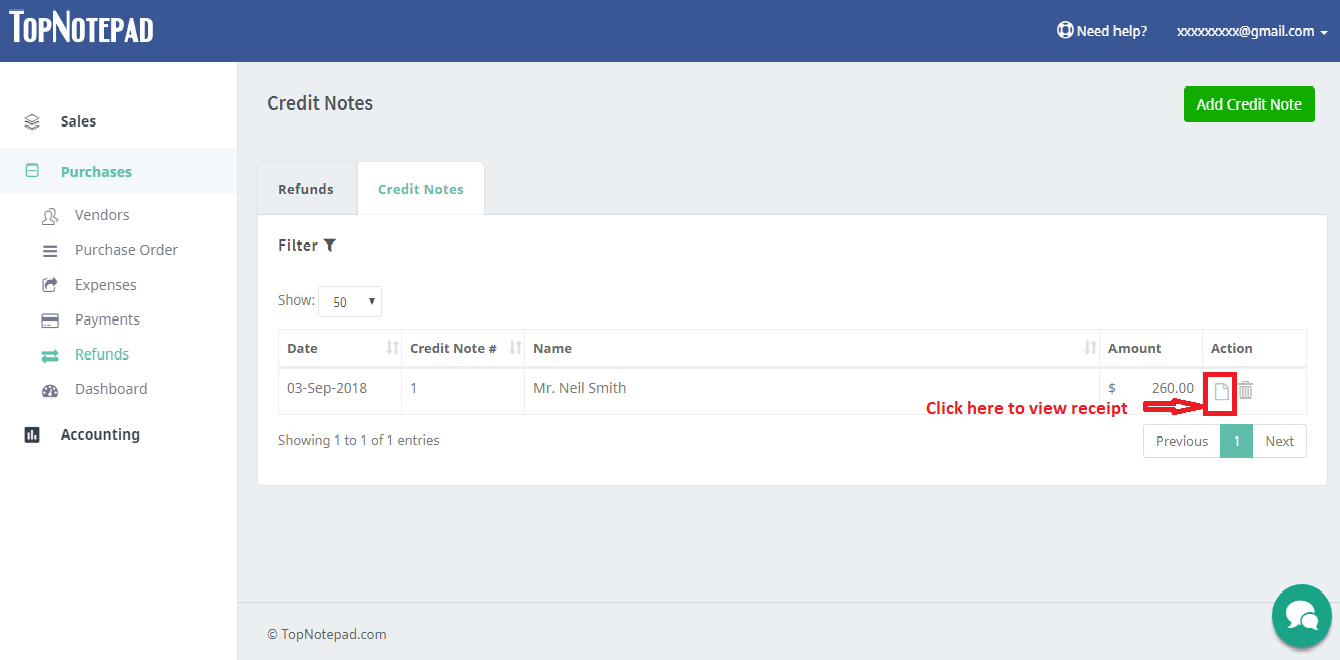Click the Payments card icon
Viewport: 1340px width, 660px height.
(x=50, y=320)
